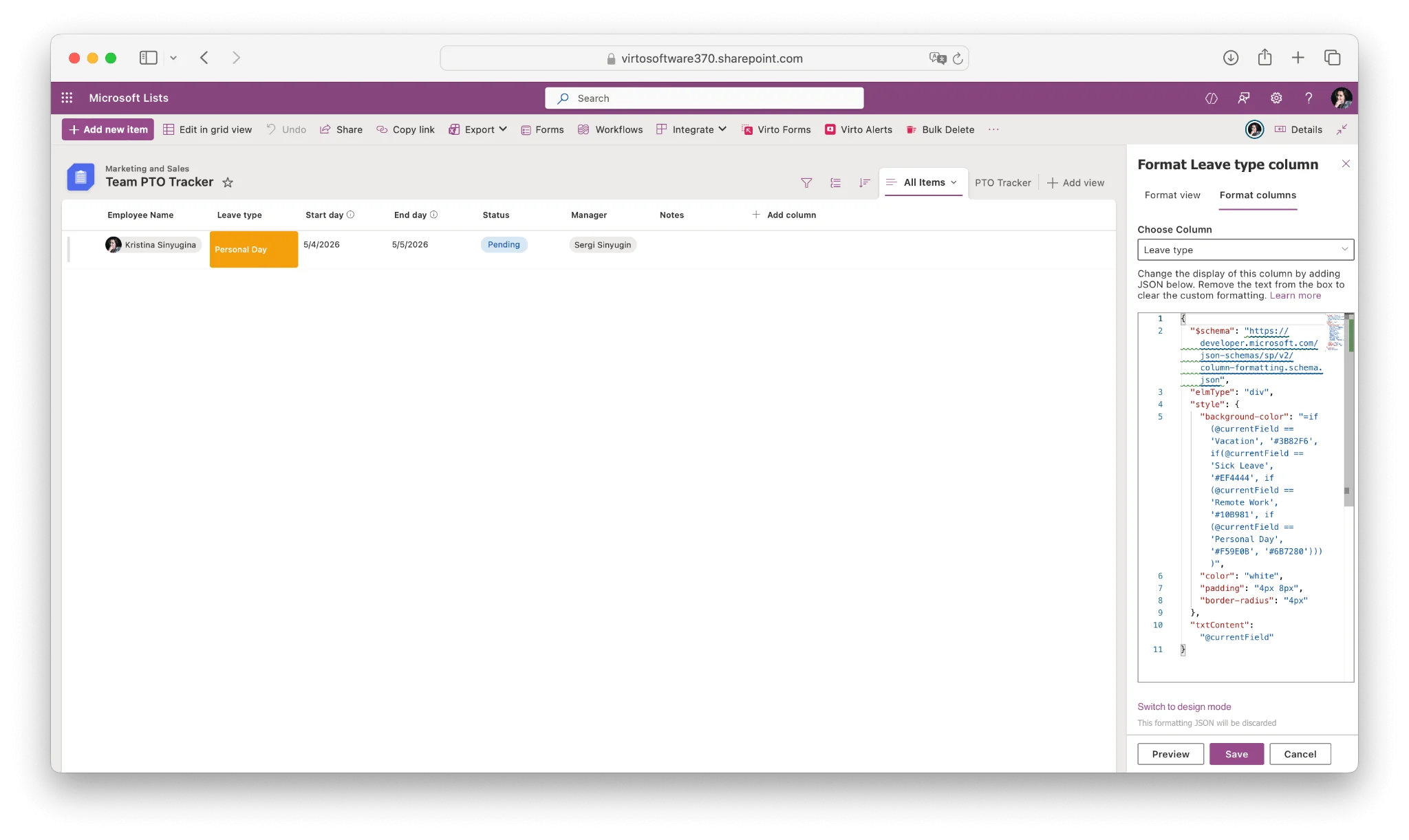Viewport: 1409px width, 840px height.
Task: Click the Save button
Action: pos(1236,754)
